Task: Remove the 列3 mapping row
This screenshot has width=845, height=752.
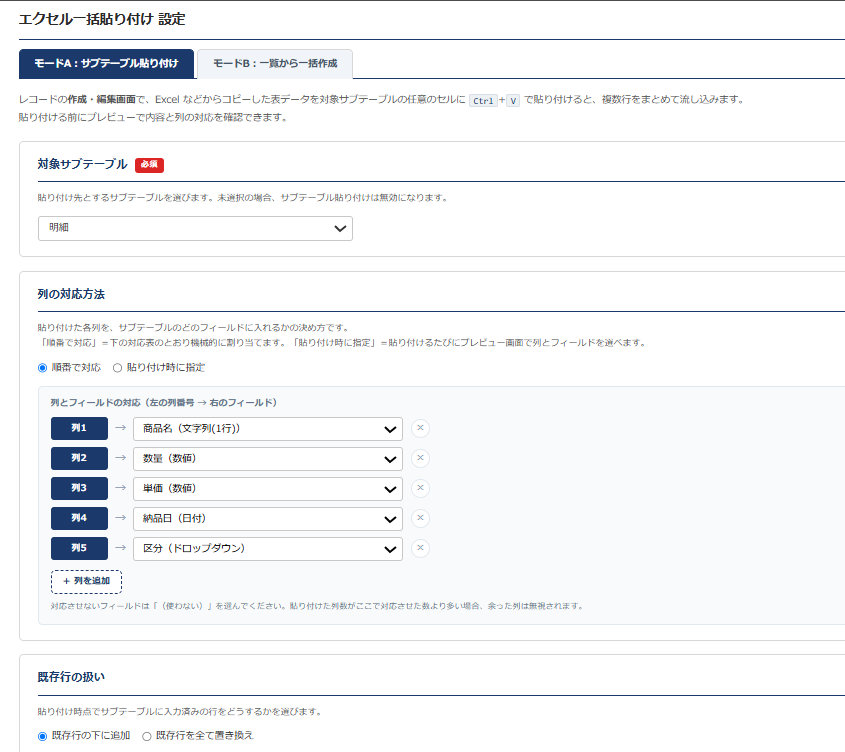Action: click(420, 488)
